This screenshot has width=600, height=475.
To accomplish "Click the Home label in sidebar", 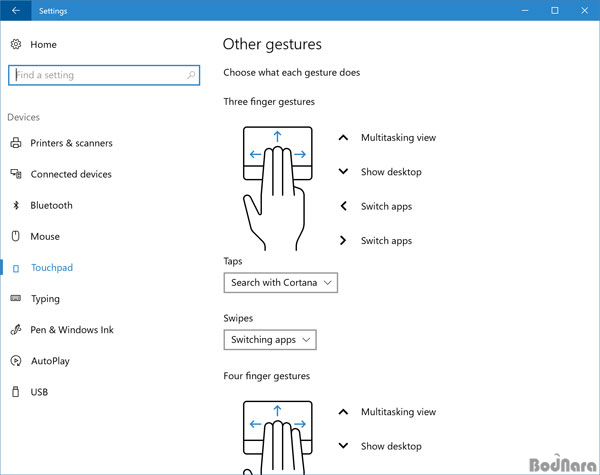I will [x=43, y=45].
